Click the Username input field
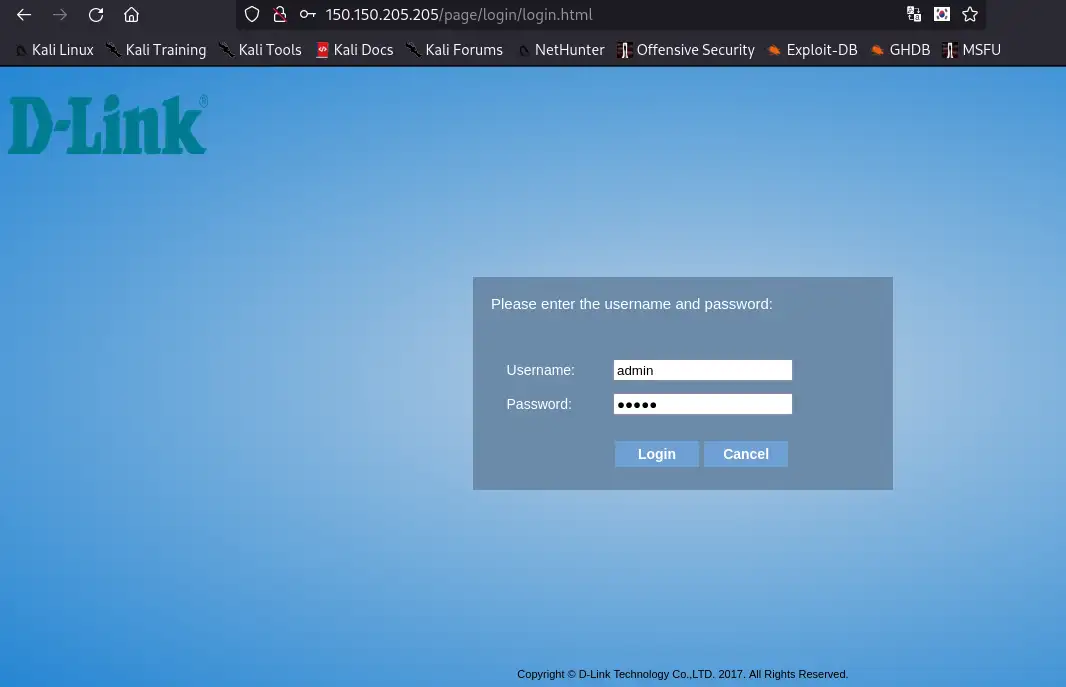This screenshot has height=687, width=1066. coord(702,370)
